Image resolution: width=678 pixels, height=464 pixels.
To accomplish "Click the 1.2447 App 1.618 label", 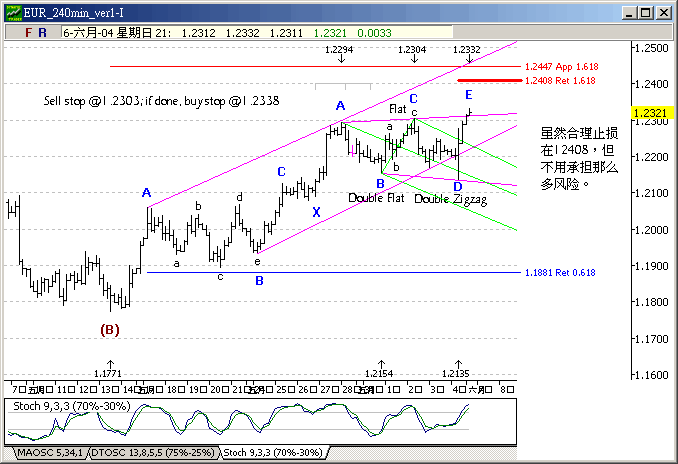I will point(562,67).
